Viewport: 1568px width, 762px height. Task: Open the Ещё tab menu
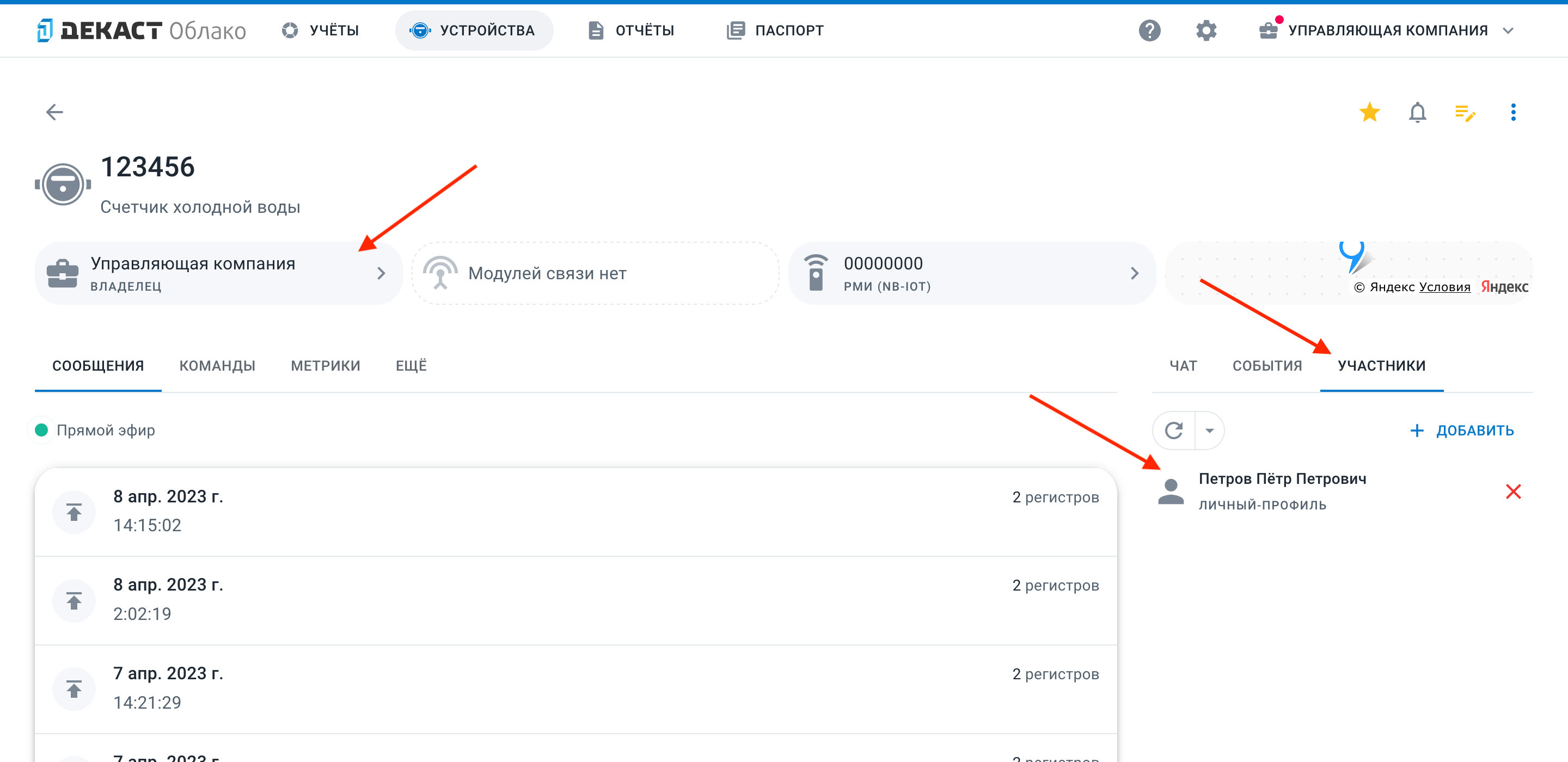(x=412, y=366)
